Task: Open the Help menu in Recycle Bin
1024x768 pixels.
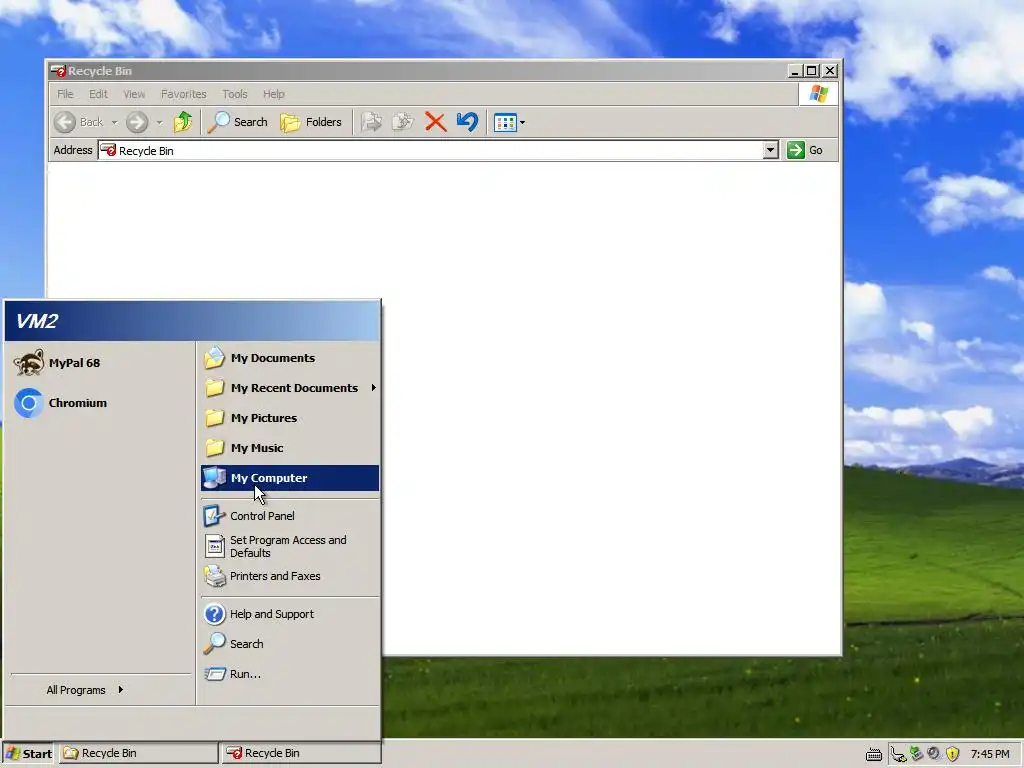Action: [x=274, y=94]
